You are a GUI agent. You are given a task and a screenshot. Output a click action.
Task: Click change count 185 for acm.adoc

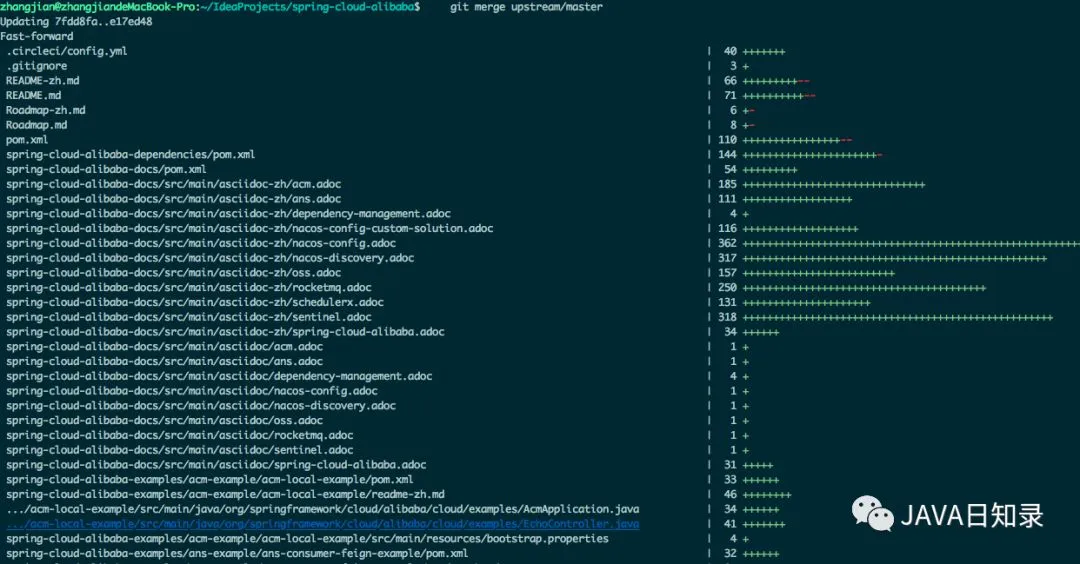point(727,184)
